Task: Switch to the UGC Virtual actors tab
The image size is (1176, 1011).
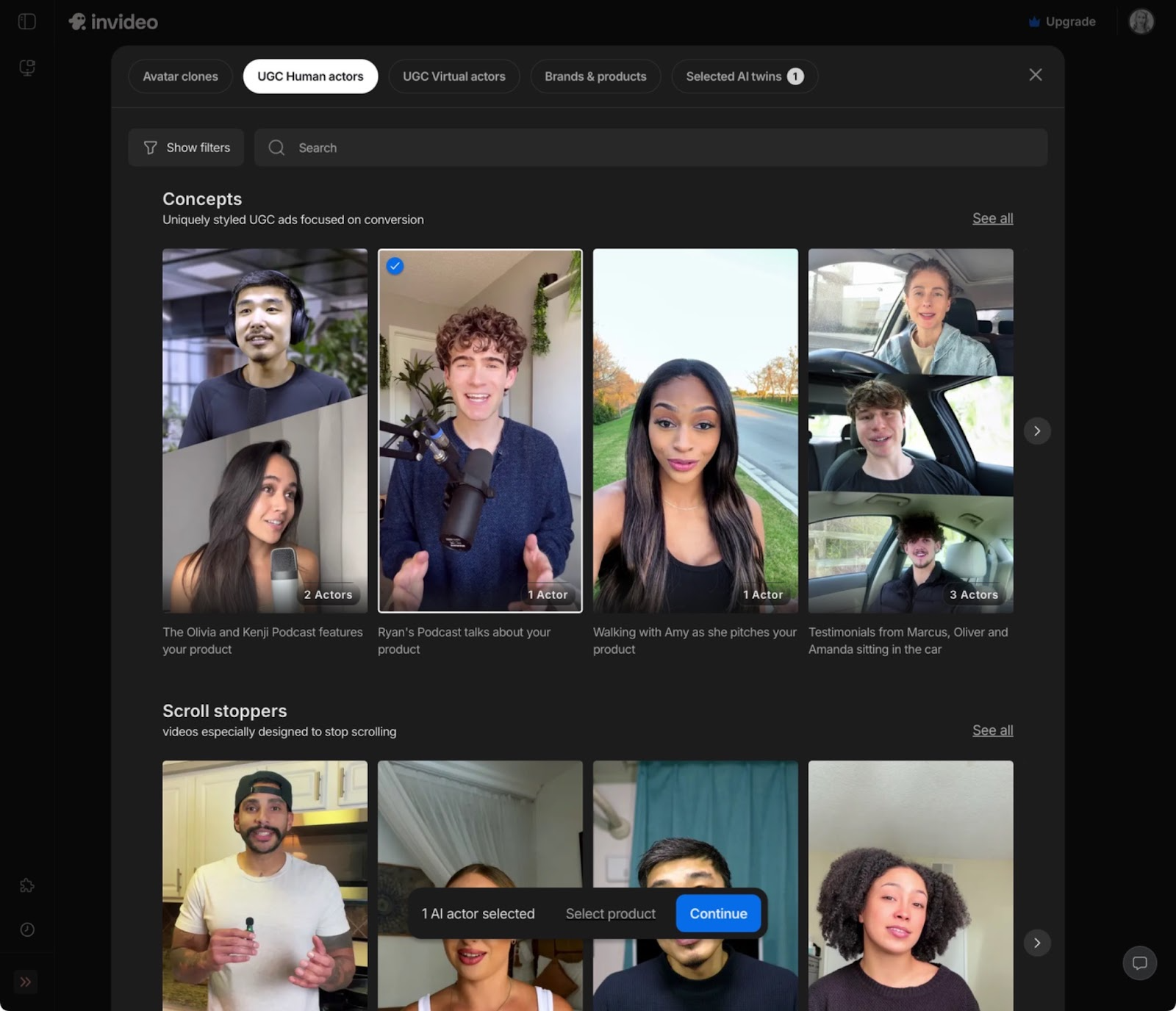Action: (x=453, y=76)
